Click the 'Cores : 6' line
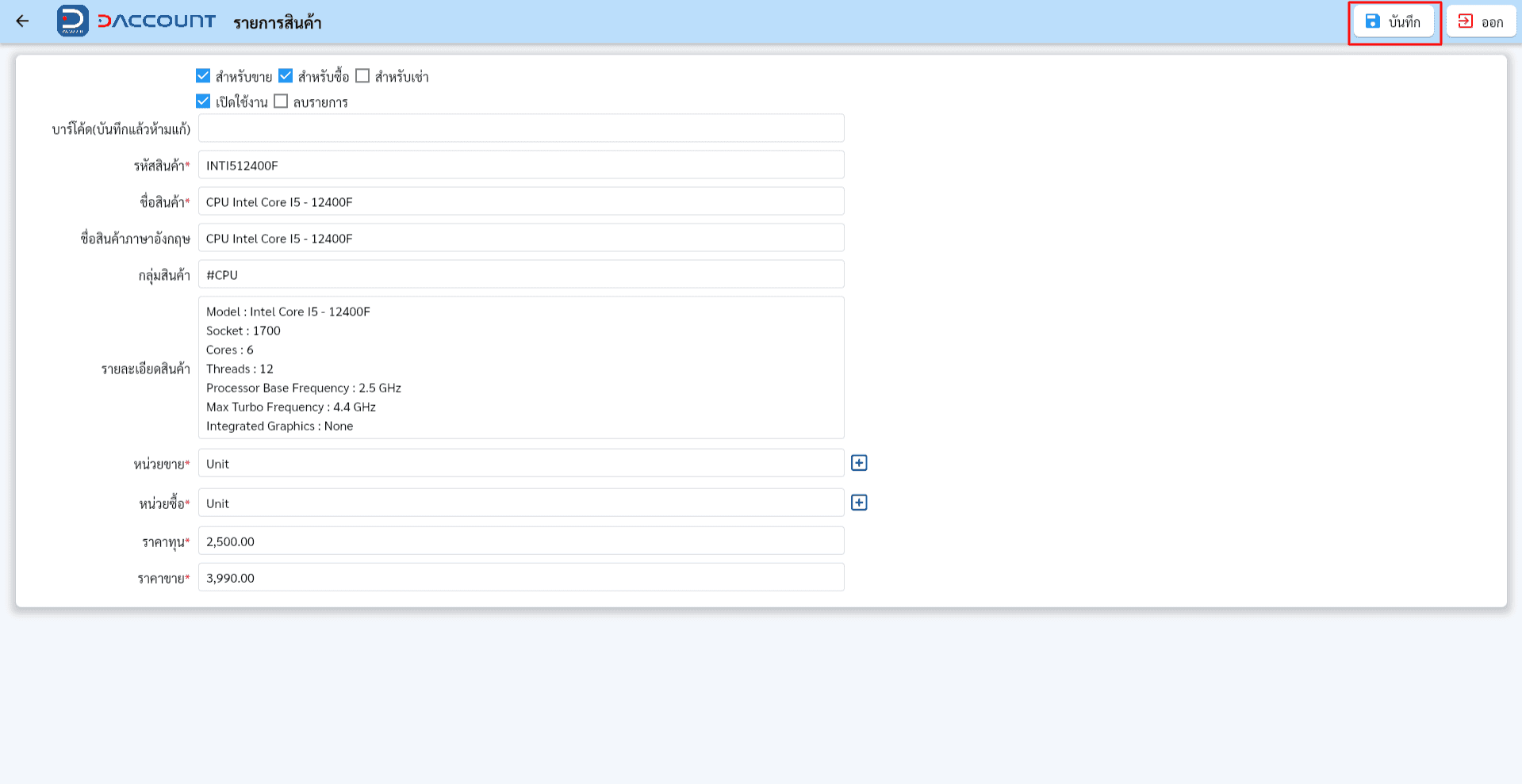This screenshot has width=1522, height=784. click(230, 350)
